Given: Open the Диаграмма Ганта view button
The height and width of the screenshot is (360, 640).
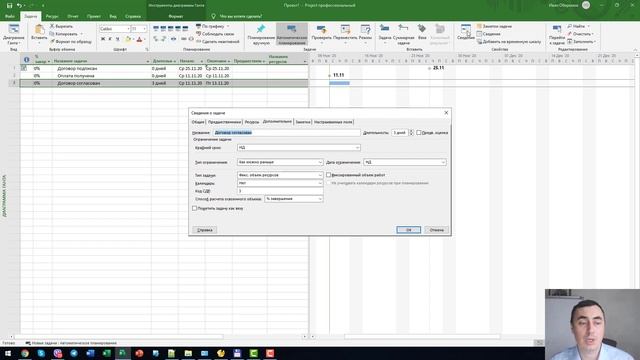Looking at the screenshot, I should tap(13, 34).
